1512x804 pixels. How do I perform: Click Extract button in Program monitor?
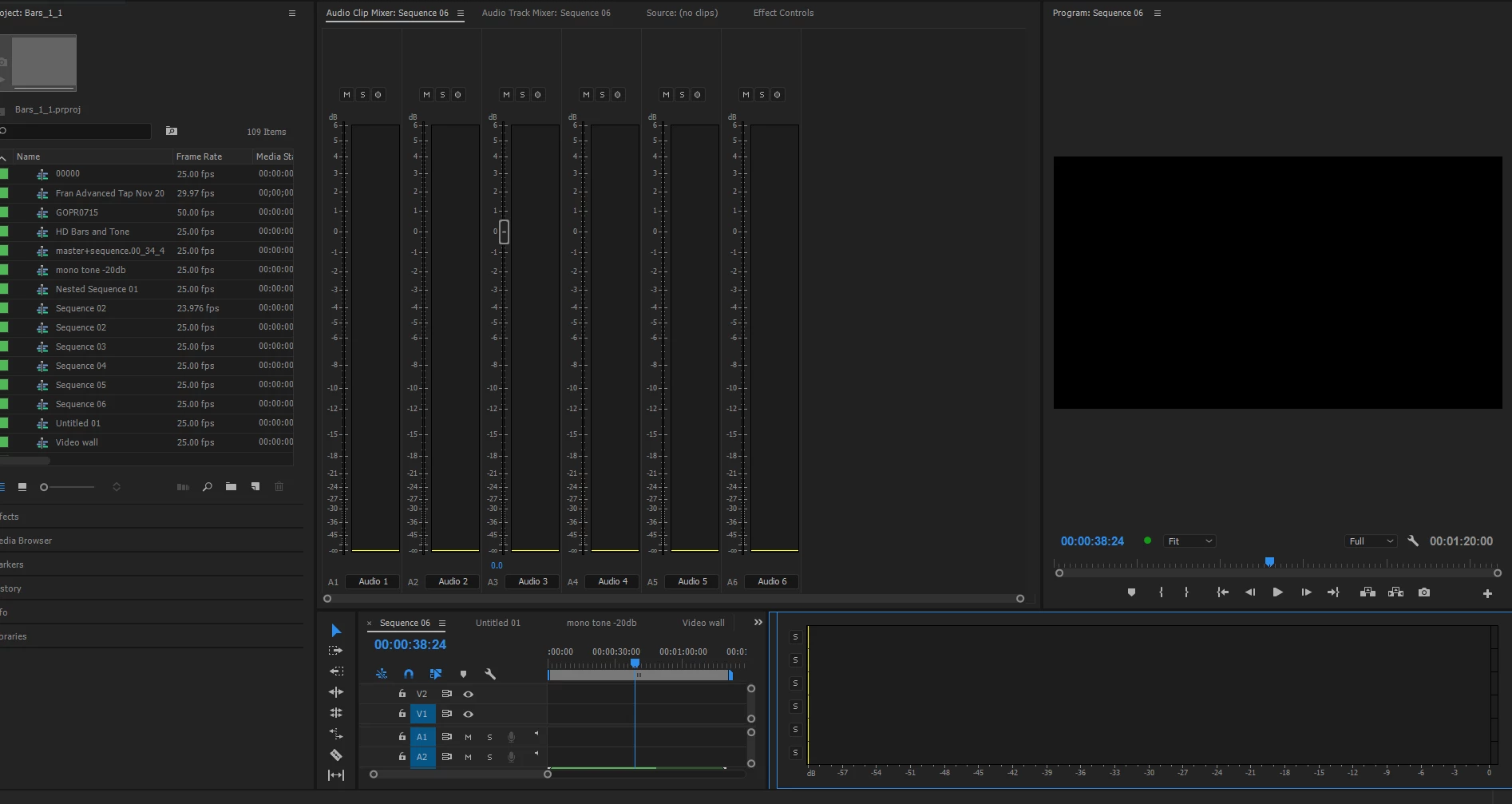[x=1395, y=592]
